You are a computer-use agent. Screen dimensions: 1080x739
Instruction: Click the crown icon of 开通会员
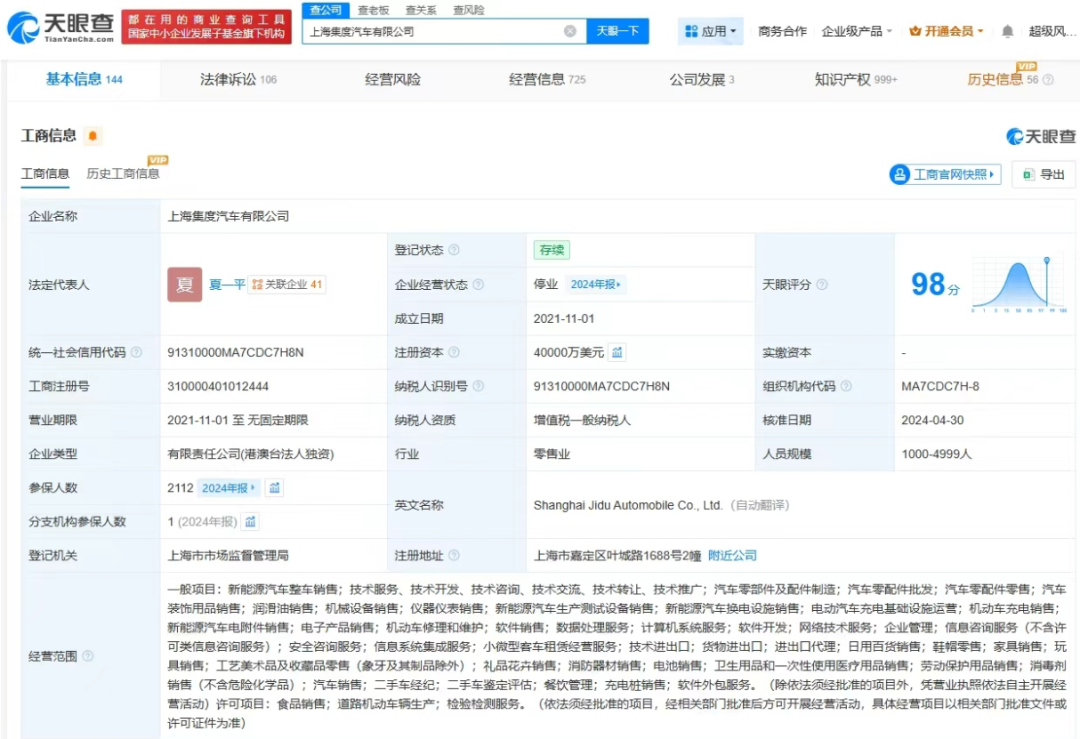[915, 31]
